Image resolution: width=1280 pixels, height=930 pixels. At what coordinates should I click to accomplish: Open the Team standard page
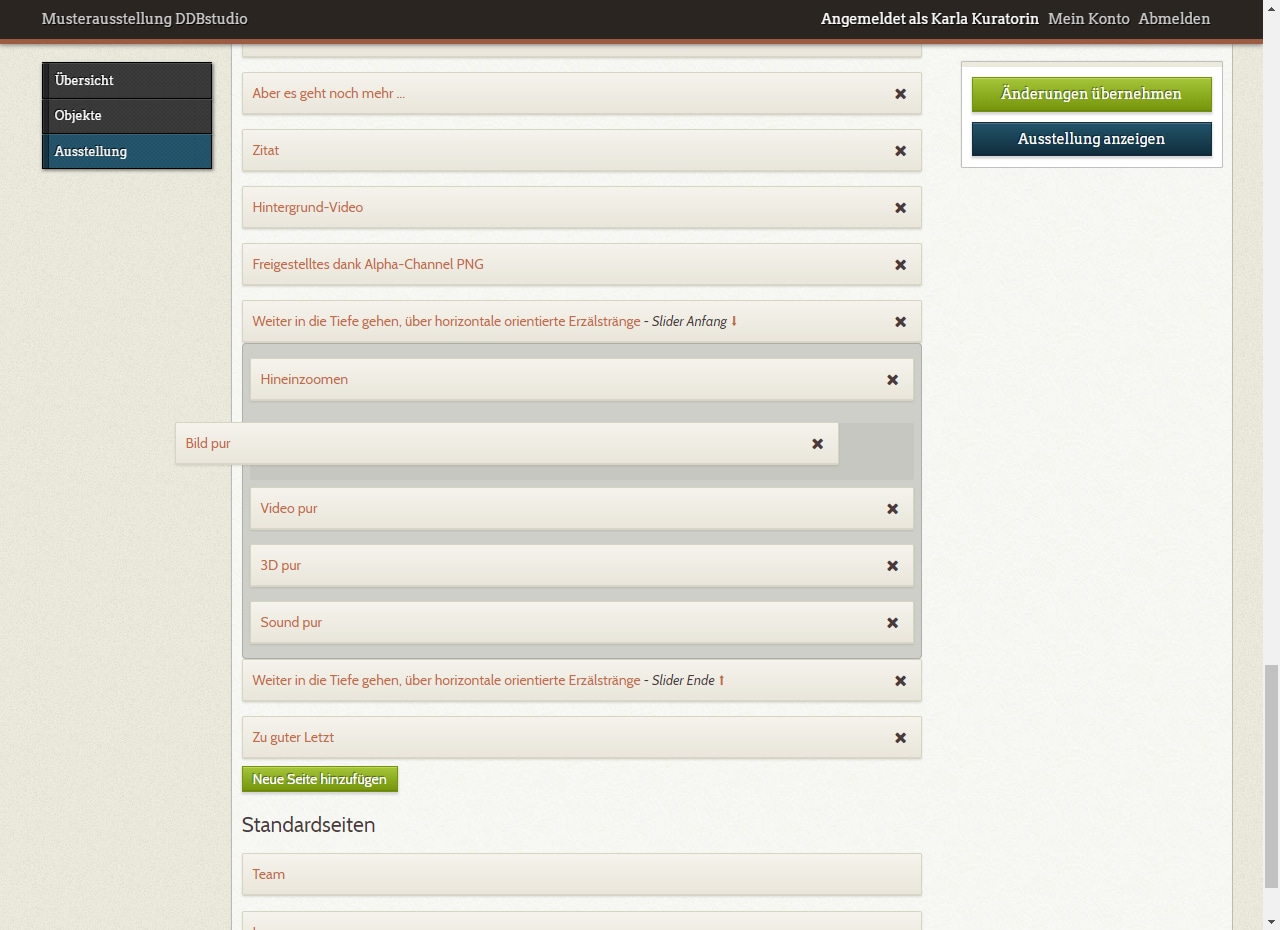(x=269, y=875)
